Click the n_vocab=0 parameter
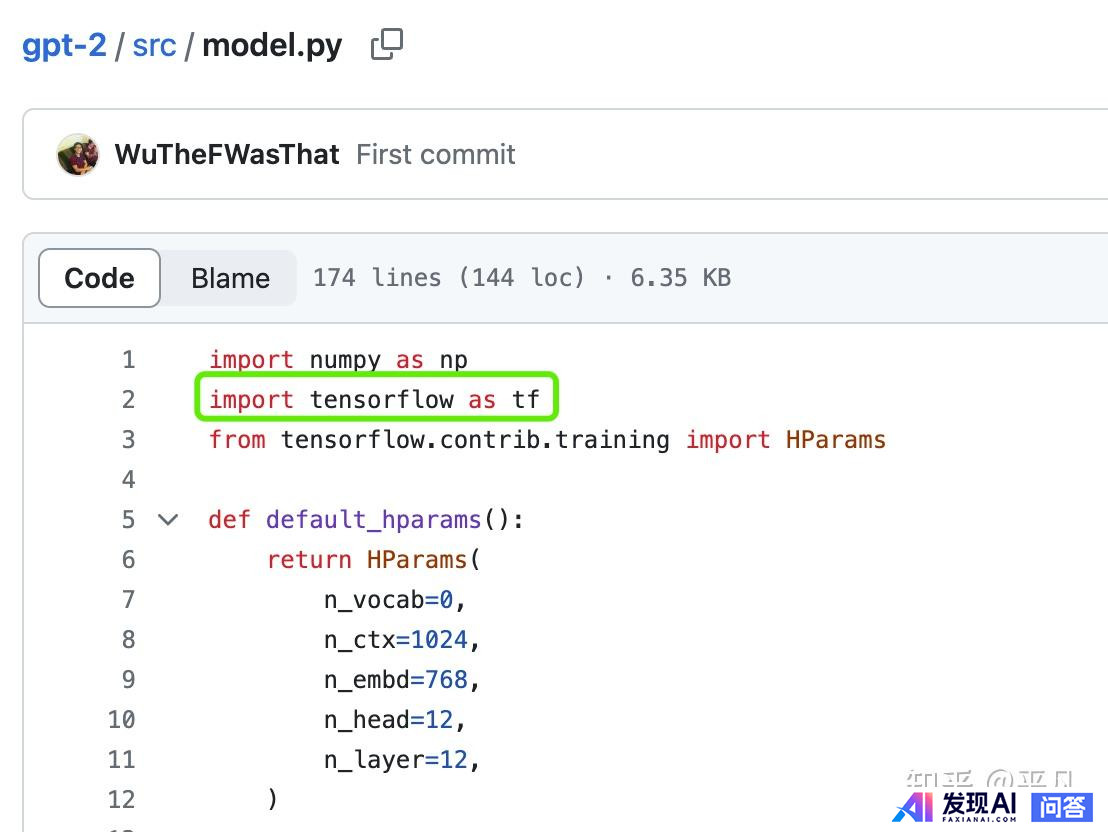Viewport: 1108px width, 832px height. (x=394, y=600)
